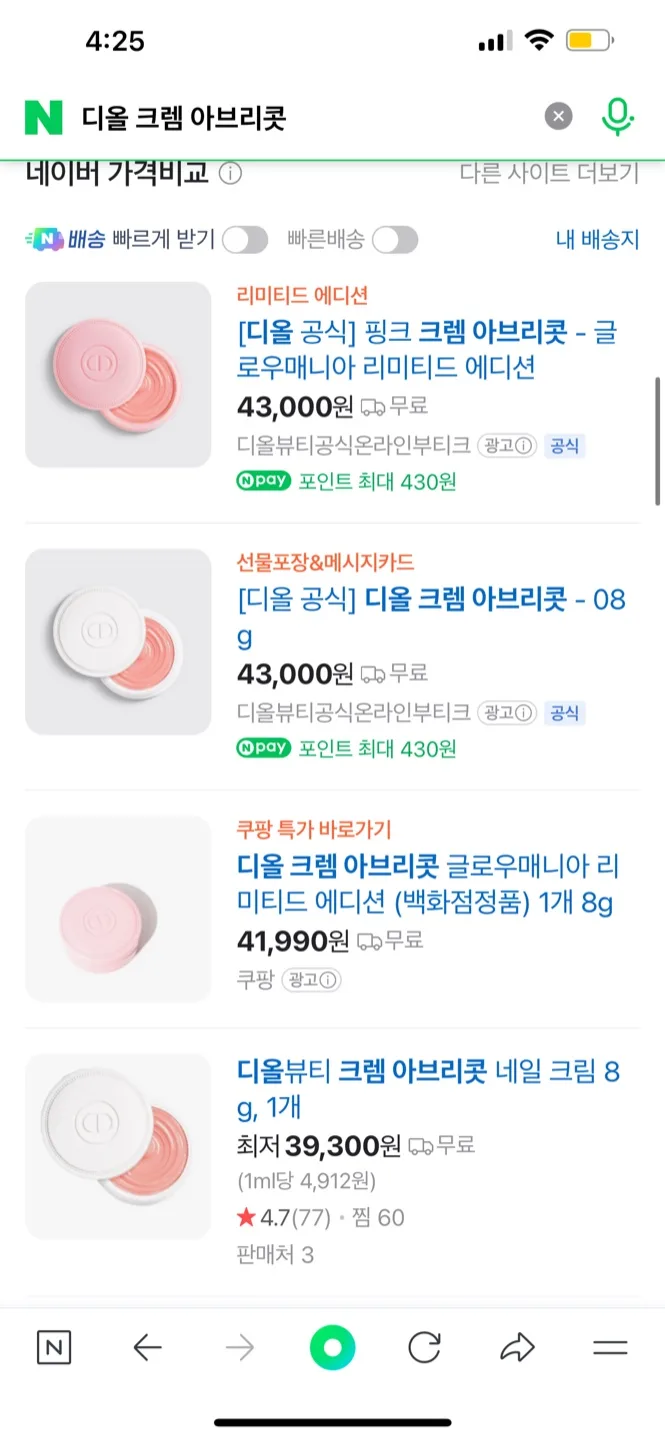Start voice search with microphone icon
Image resolution: width=665 pixels, height=1440 pixels.
click(617, 117)
